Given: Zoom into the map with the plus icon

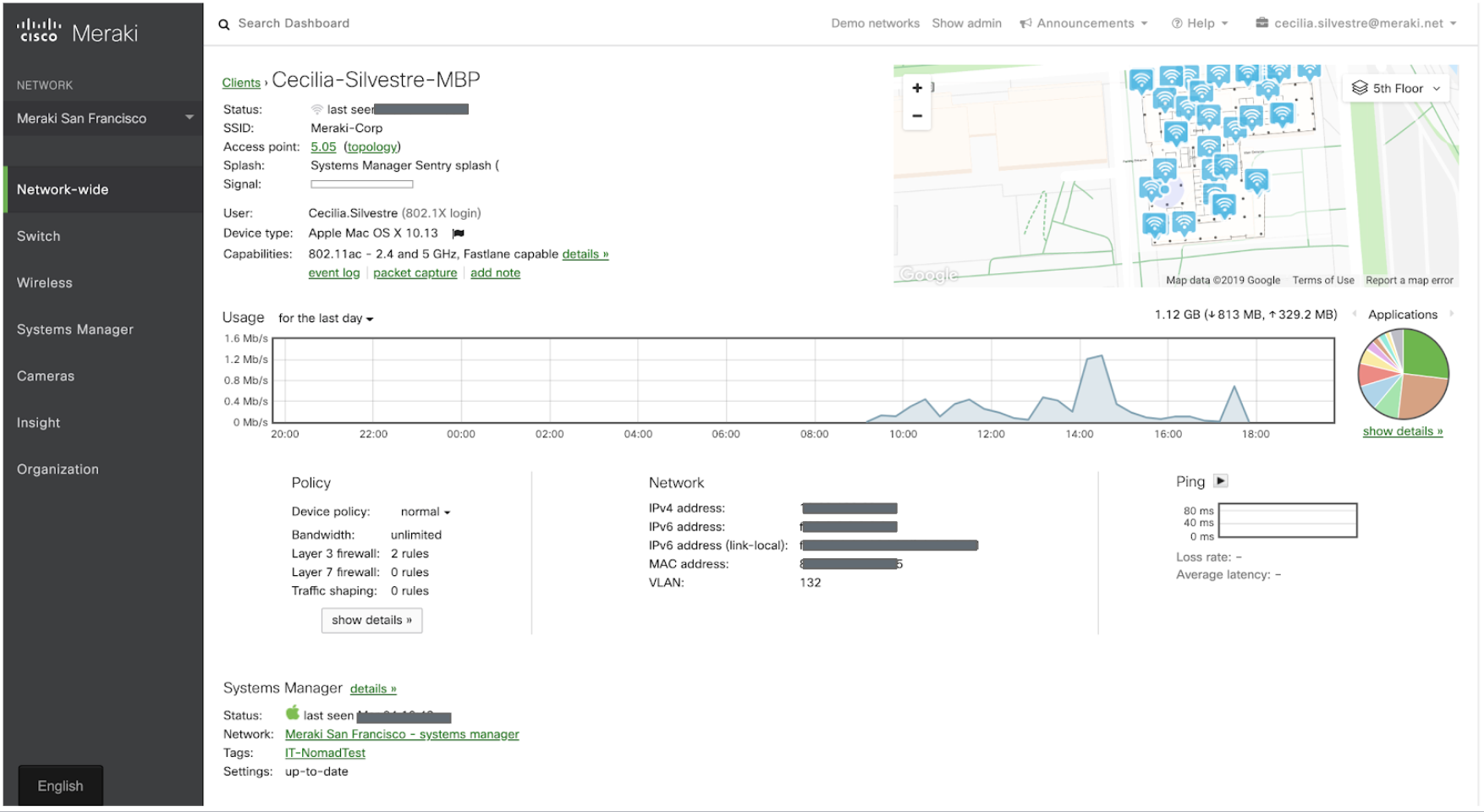Looking at the screenshot, I should (917, 88).
